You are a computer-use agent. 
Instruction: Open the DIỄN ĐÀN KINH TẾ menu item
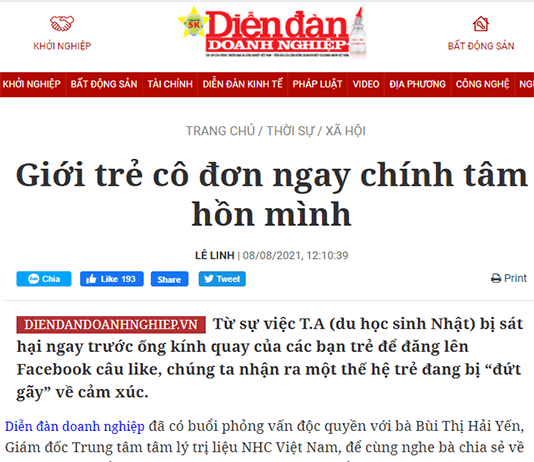point(243,84)
